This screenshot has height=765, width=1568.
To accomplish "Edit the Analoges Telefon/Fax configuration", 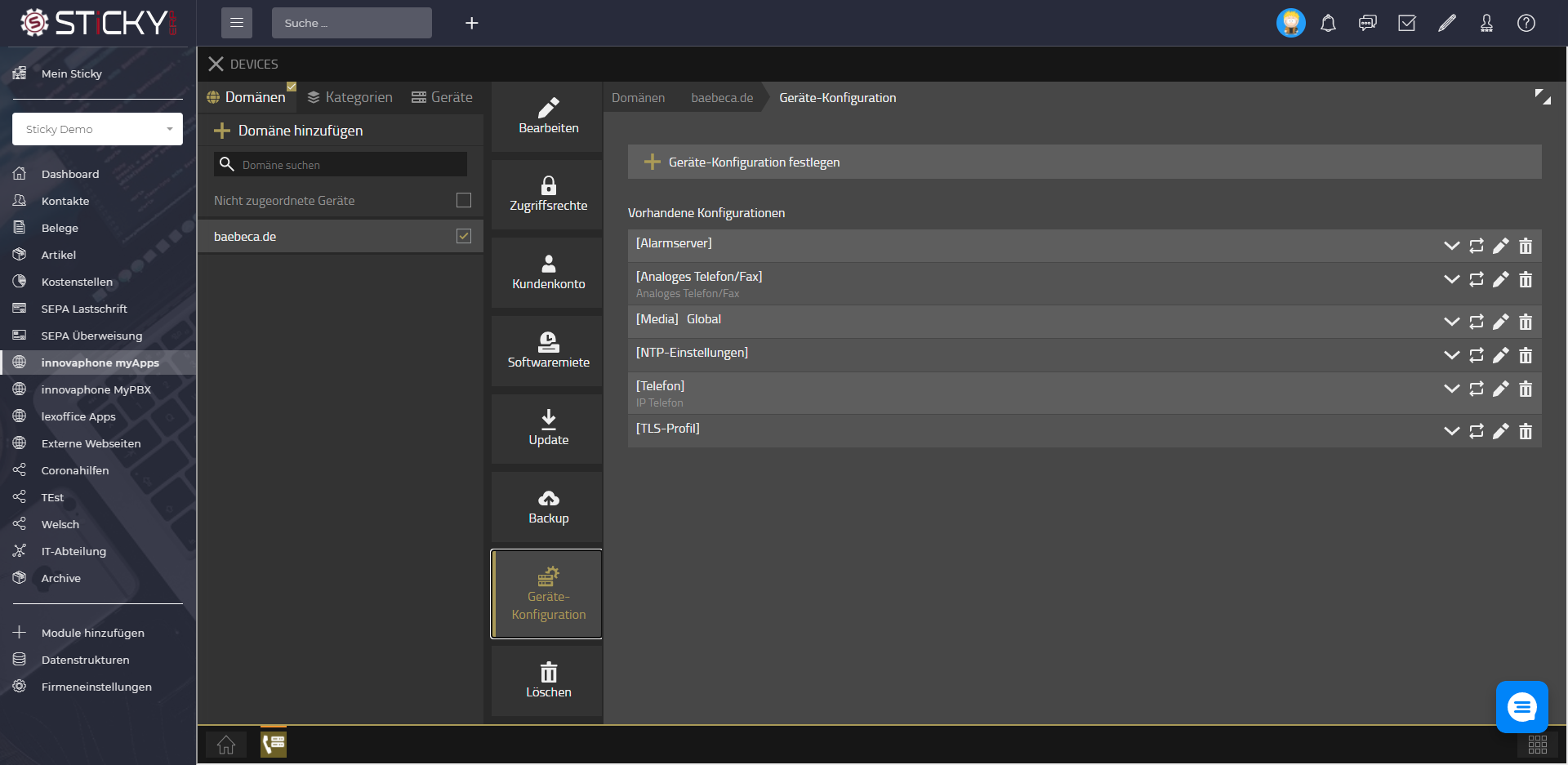I will 1501,279.
